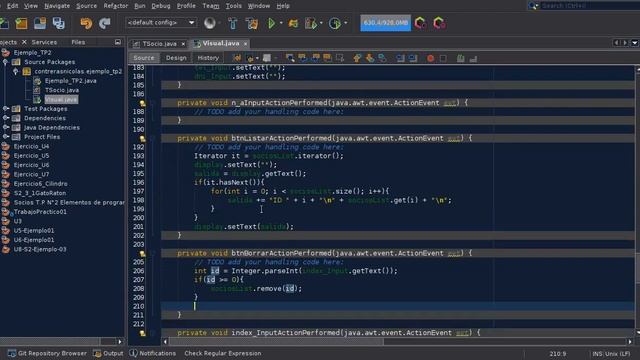Viewport: 640px width, 360px height.
Task: Click the Toggle Bookmark icon in editor toolbar
Action: 382,58
